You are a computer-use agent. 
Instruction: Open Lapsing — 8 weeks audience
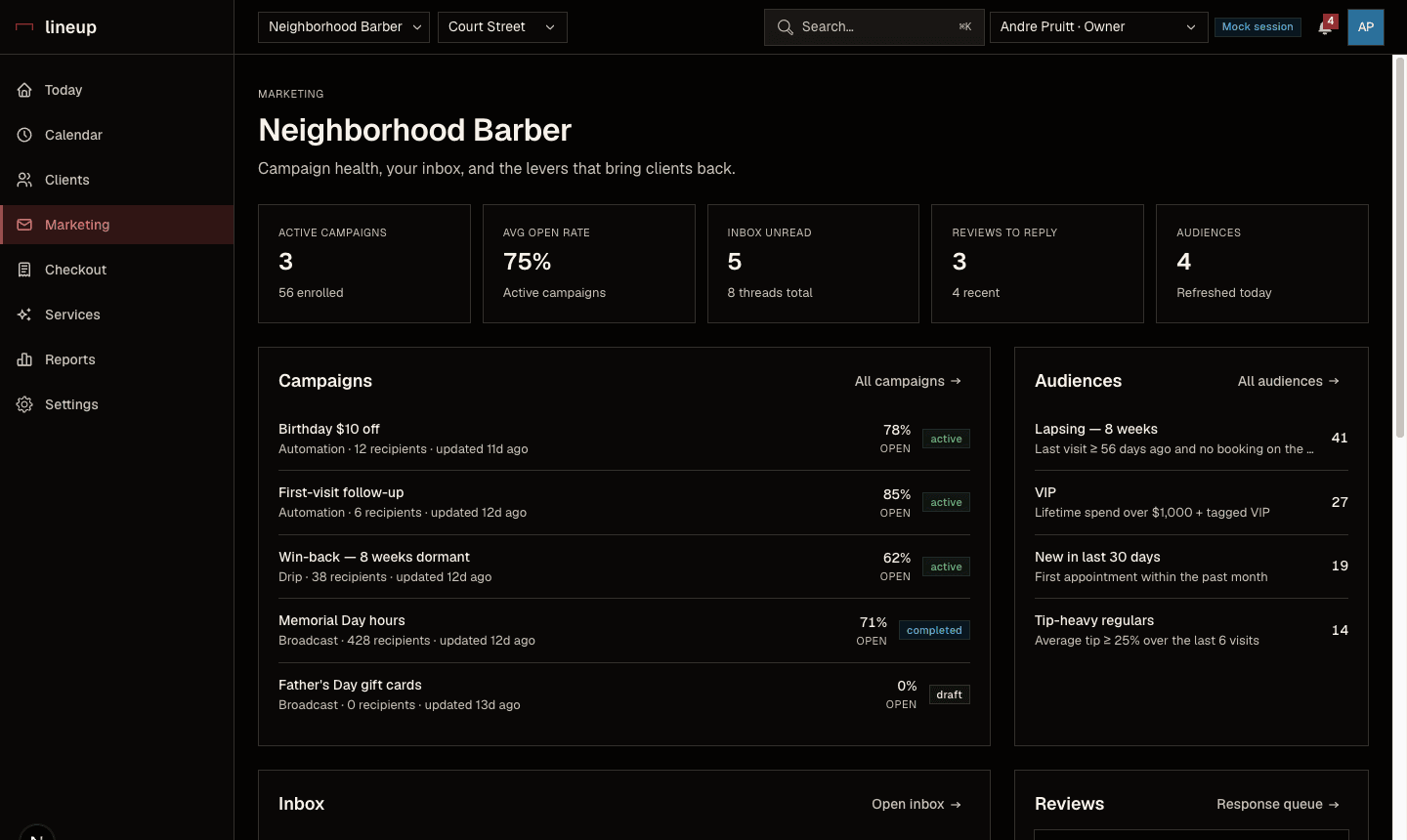coord(1191,439)
